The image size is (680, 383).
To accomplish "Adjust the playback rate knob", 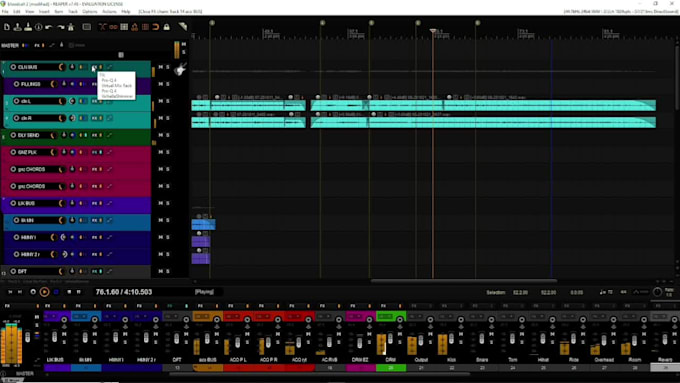I will [657, 292].
